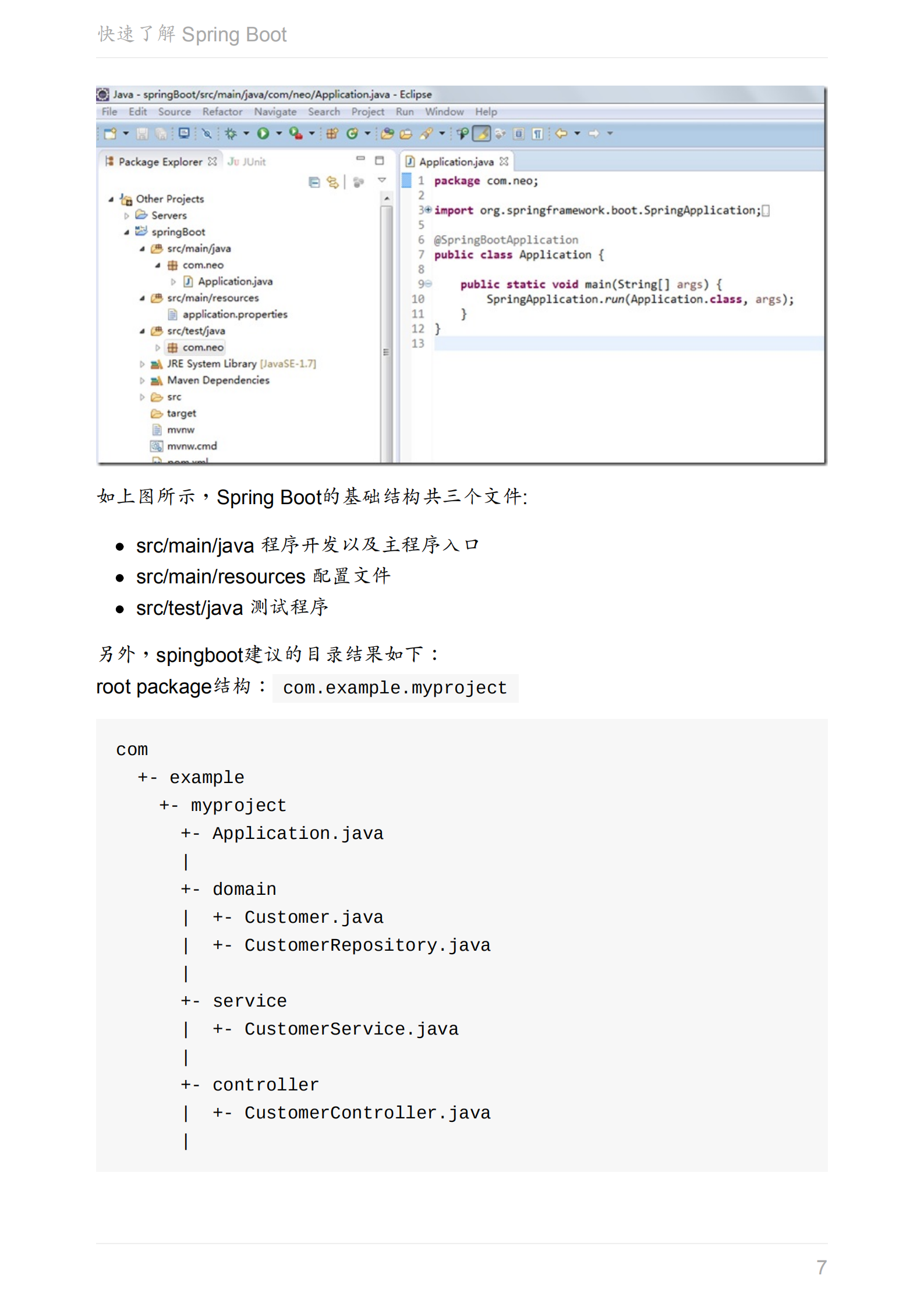Click the Back yellow arrow icon
Screen dimensions: 924x1307
[x=561, y=133]
